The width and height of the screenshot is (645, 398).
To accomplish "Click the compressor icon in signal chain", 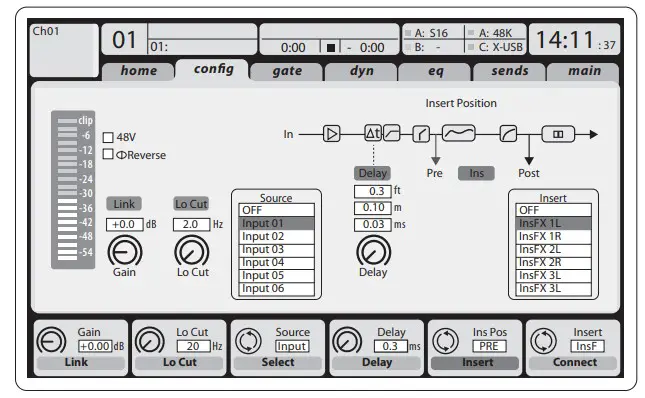I will tap(508, 134).
